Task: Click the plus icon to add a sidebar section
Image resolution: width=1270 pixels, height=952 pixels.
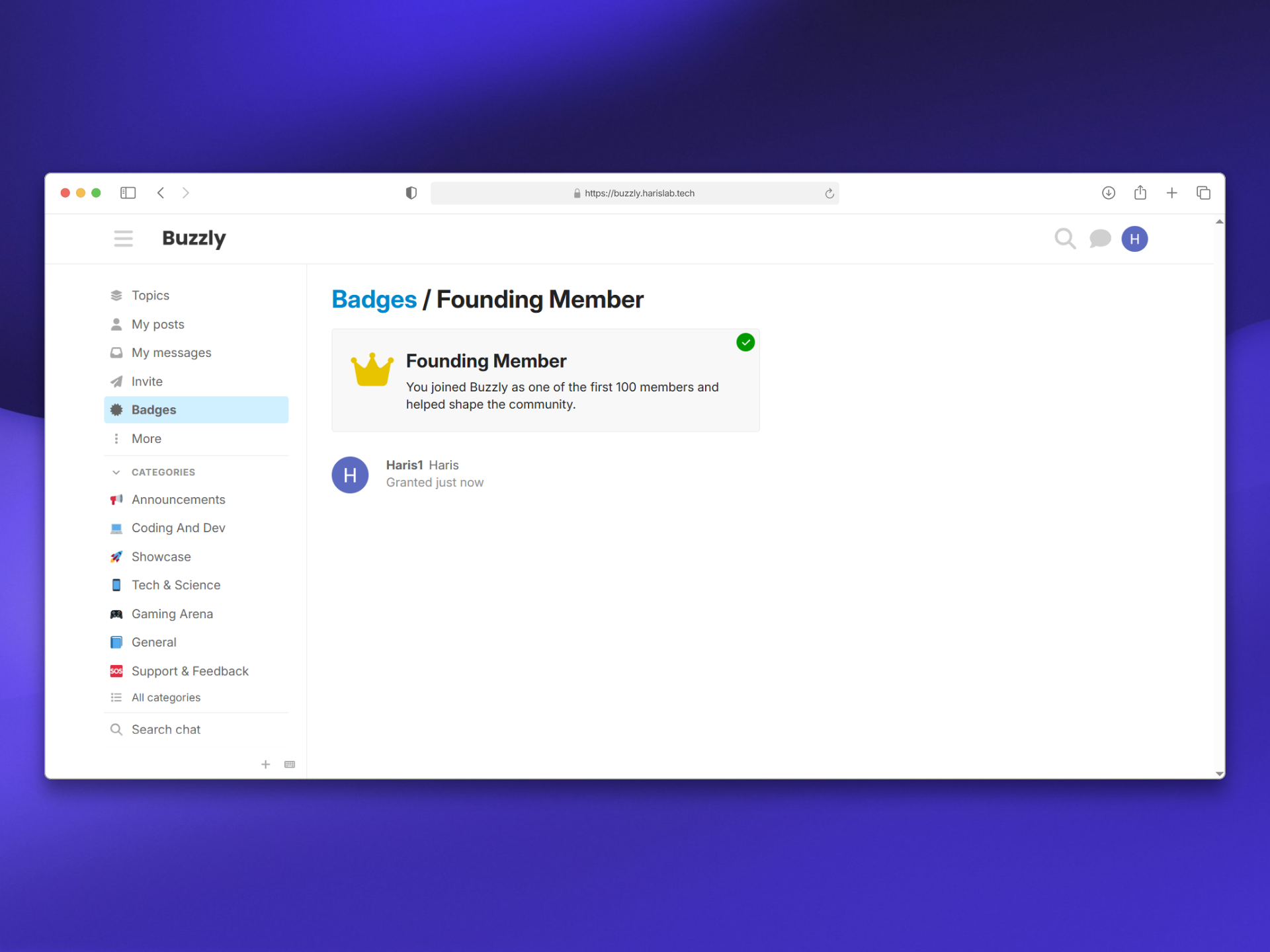Action: pos(265,764)
